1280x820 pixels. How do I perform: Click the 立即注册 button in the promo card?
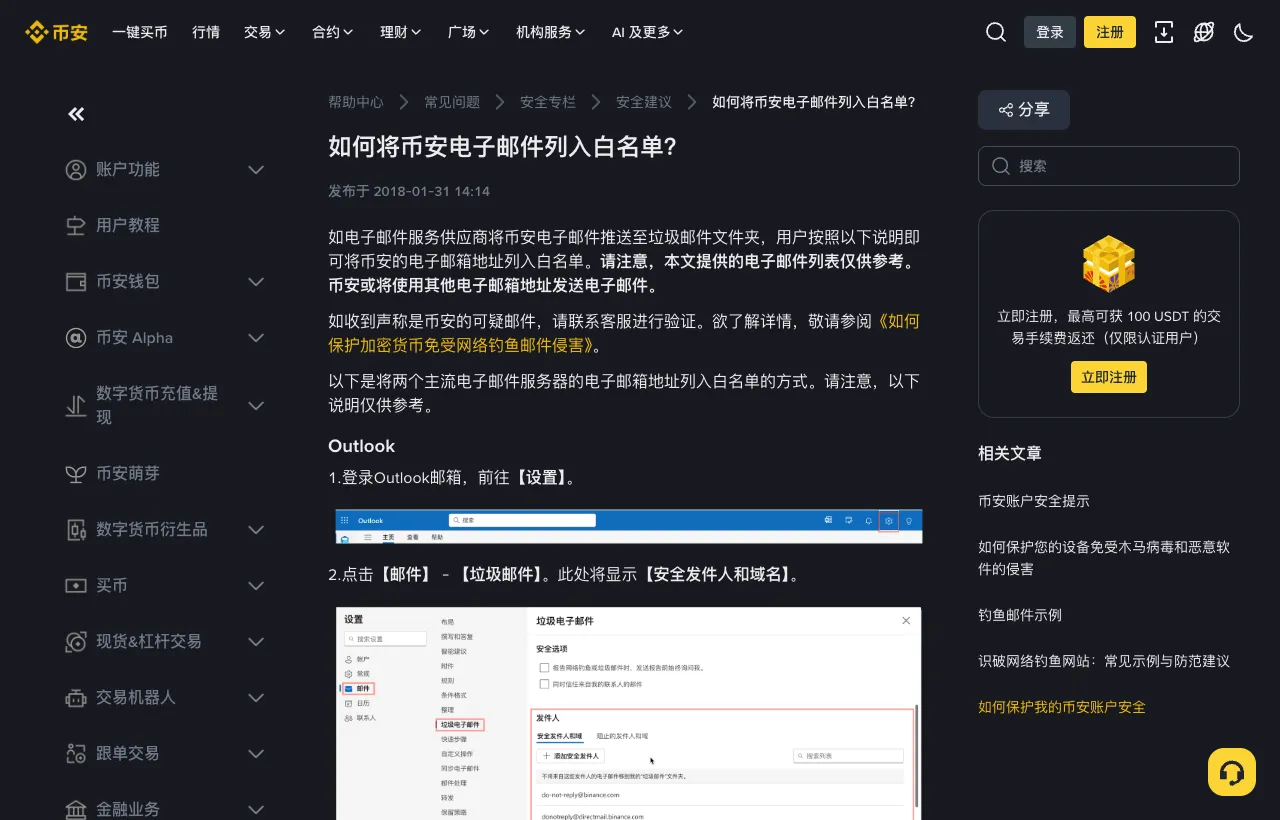1109,377
